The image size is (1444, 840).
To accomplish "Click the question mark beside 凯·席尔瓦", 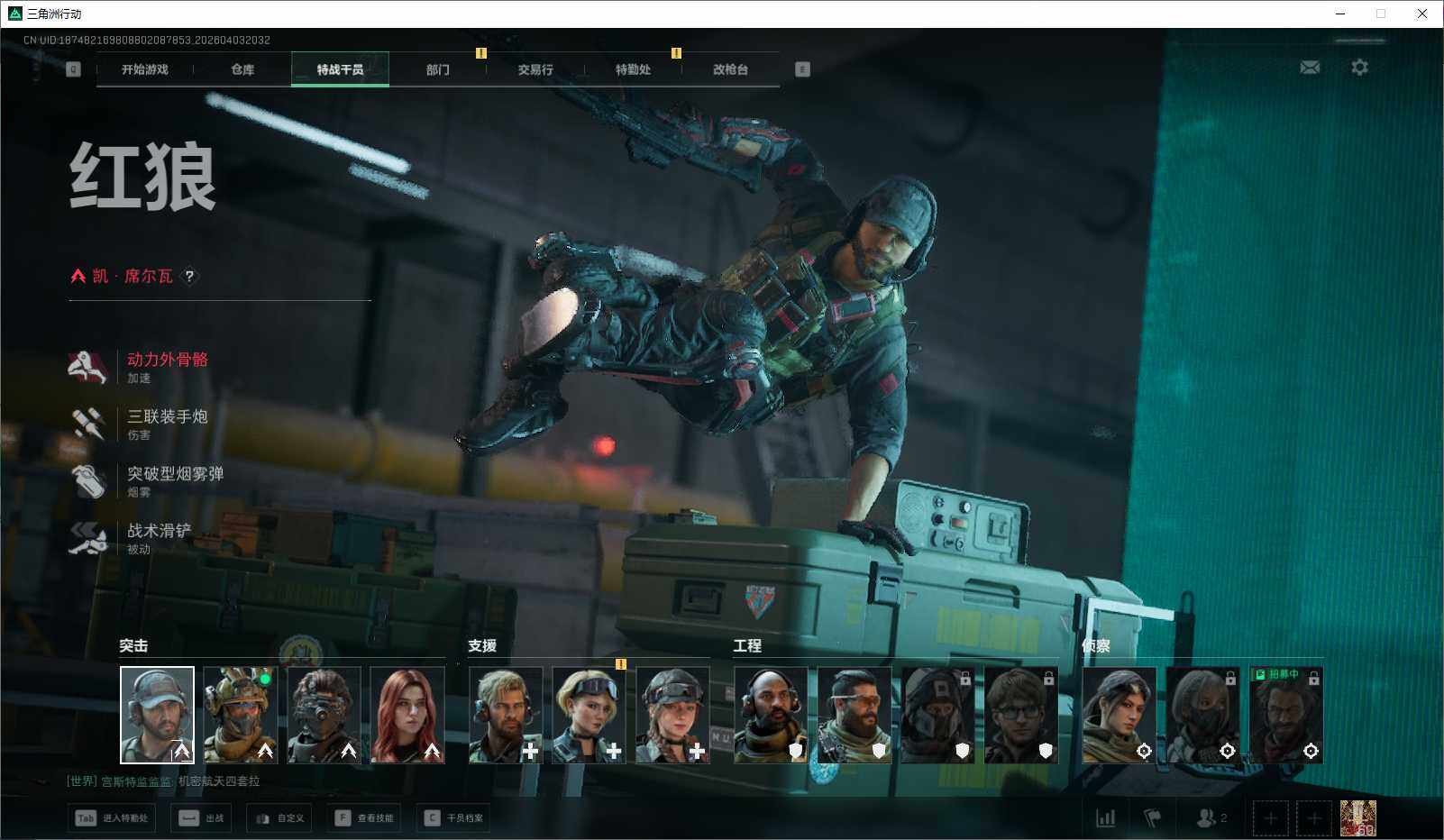I will 189,276.
